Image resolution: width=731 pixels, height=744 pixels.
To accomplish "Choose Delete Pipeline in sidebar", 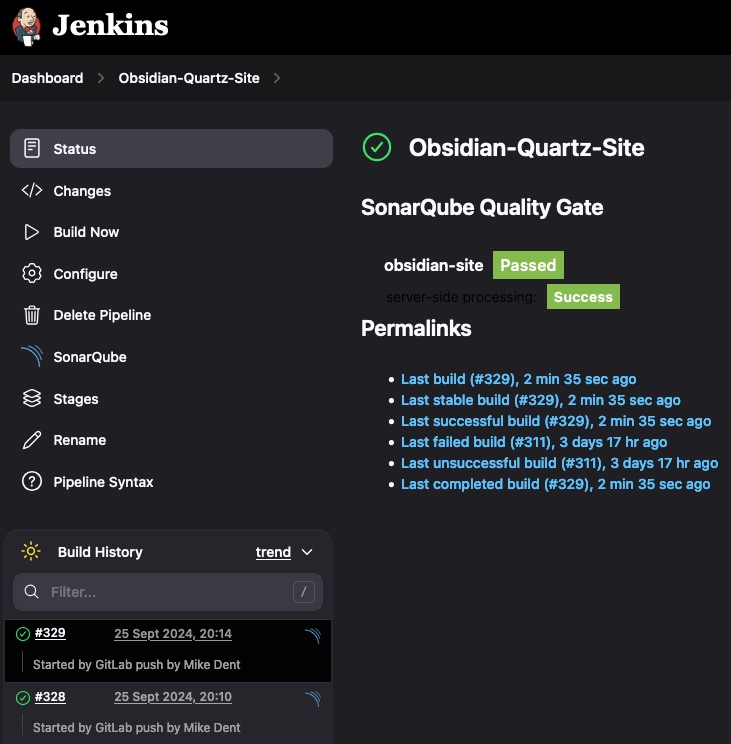I will [102, 315].
